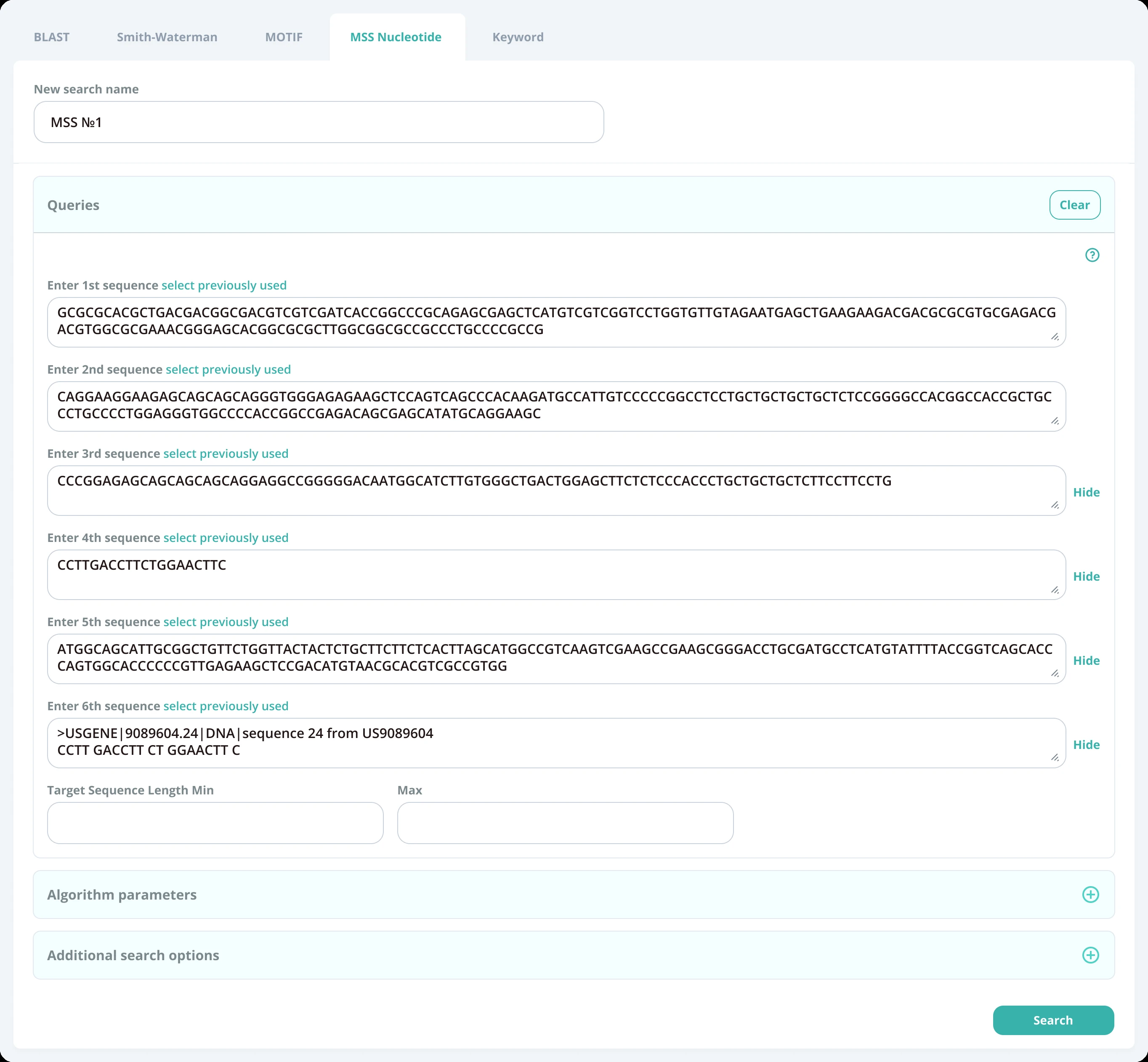This screenshot has width=1148, height=1062.
Task: Expand Algorithm parameters with plus icon
Action: click(1090, 894)
